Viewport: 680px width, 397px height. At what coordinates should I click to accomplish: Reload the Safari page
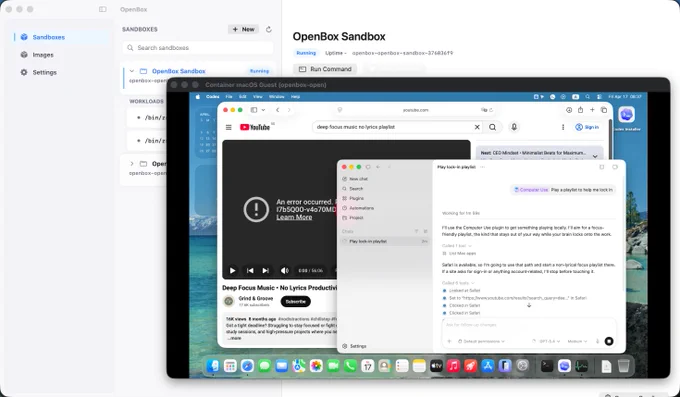[491, 110]
